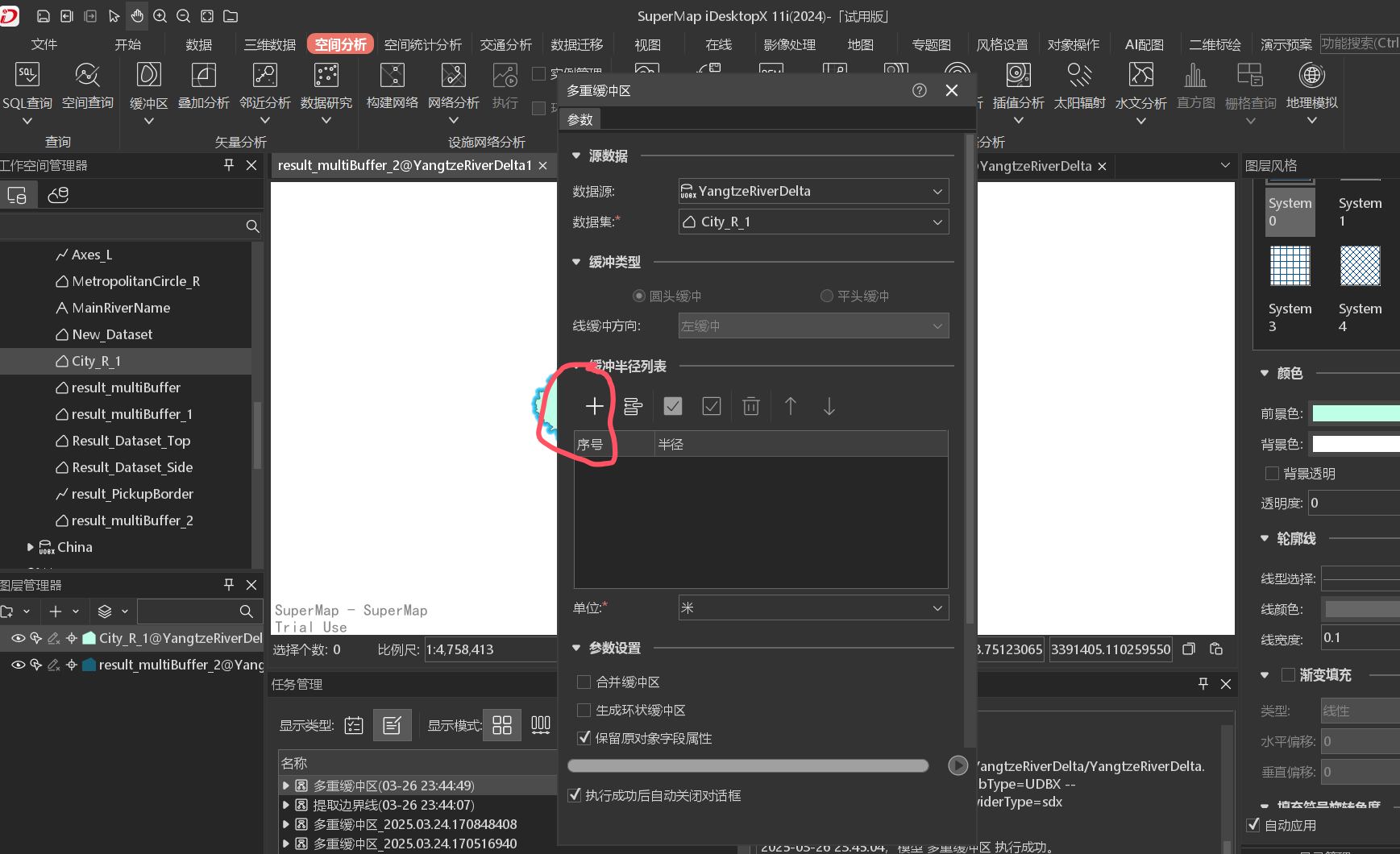Select MetropolitanCircle_R dataset

point(136,281)
